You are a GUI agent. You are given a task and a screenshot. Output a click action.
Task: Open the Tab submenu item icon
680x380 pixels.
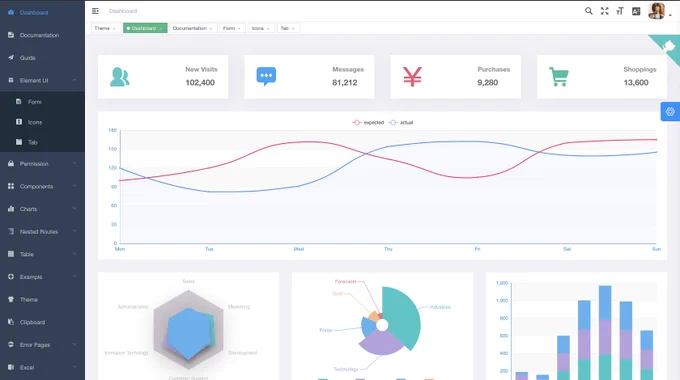[19, 142]
